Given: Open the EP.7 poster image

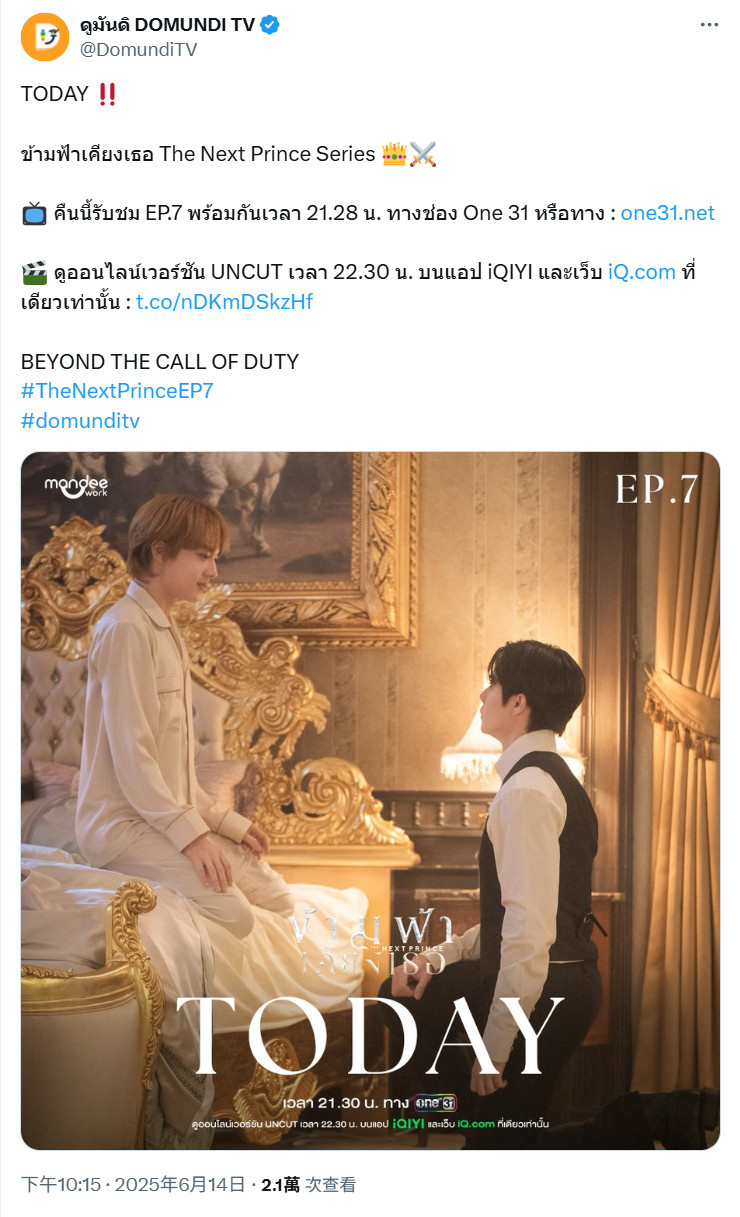Looking at the screenshot, I should pos(370,801).
